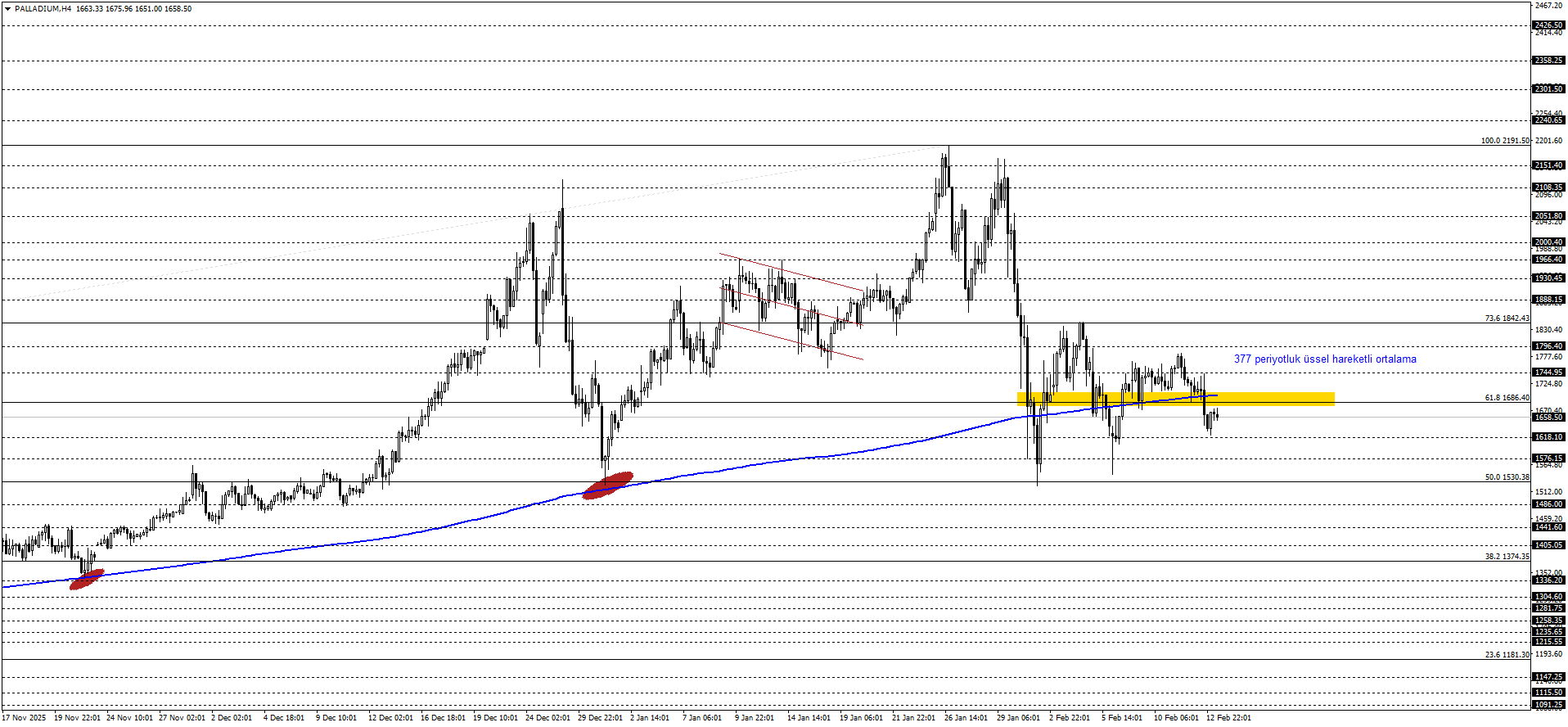Click the red ellipse marker near 29 Dec
Image resolution: width=1568 pixels, height=727 pixels.
608,485
